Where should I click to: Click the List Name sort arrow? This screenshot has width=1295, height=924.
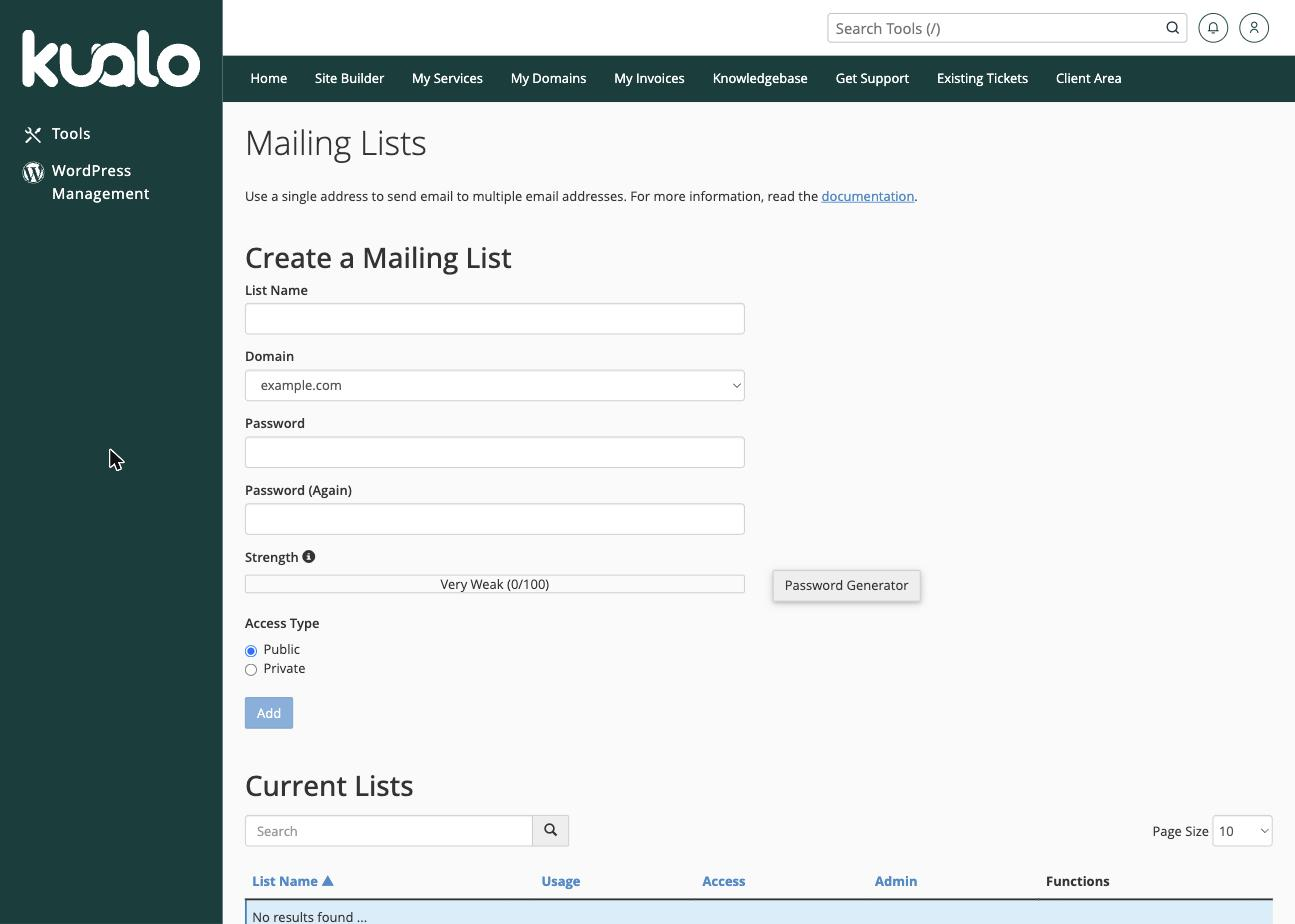coord(327,881)
